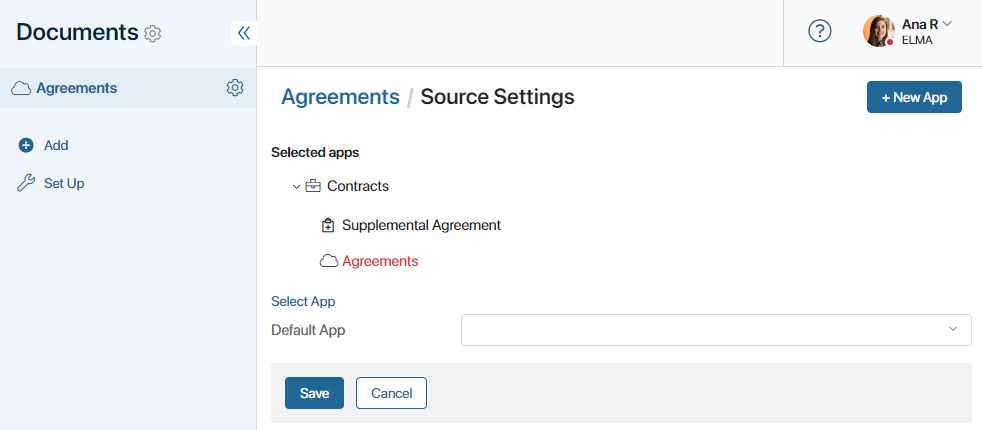The height and width of the screenshot is (430, 982).
Task: Open the Default App dropdown
Action: (716, 330)
